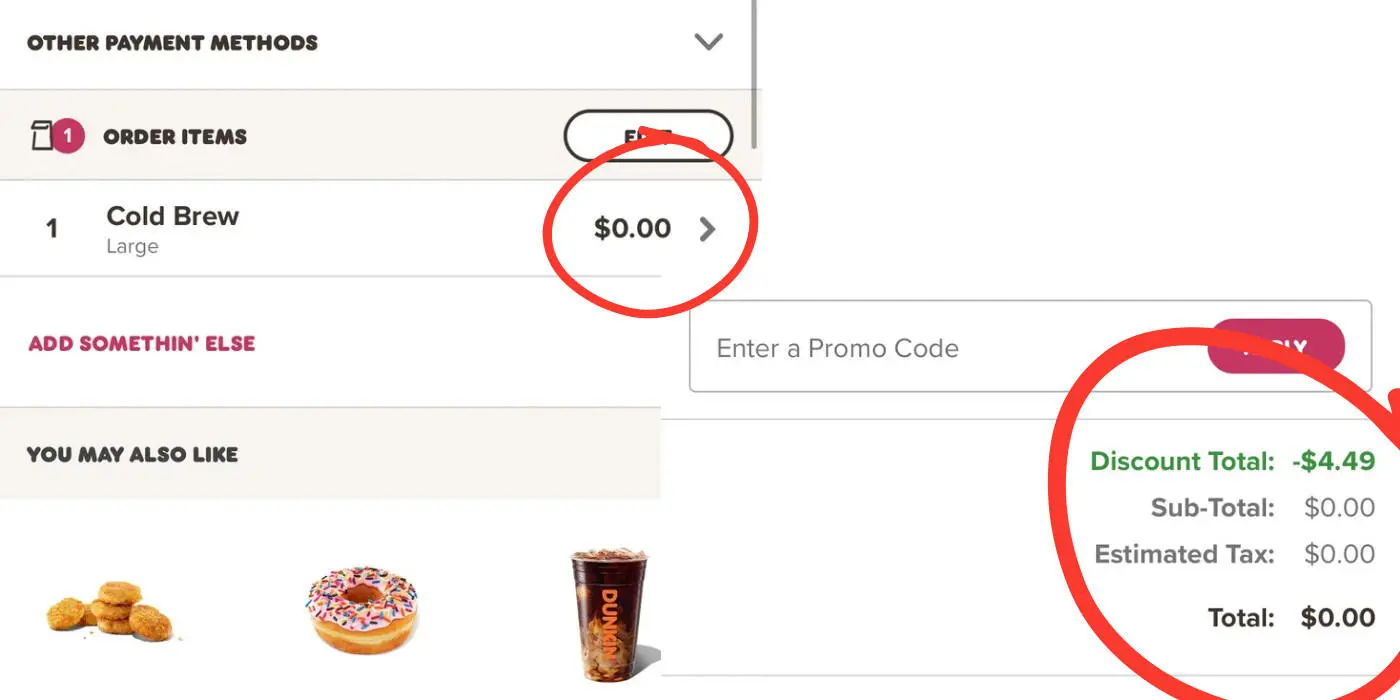The image size is (1400, 700).
Task: Click the order bag icon
Action: pyautogui.click(x=42, y=136)
